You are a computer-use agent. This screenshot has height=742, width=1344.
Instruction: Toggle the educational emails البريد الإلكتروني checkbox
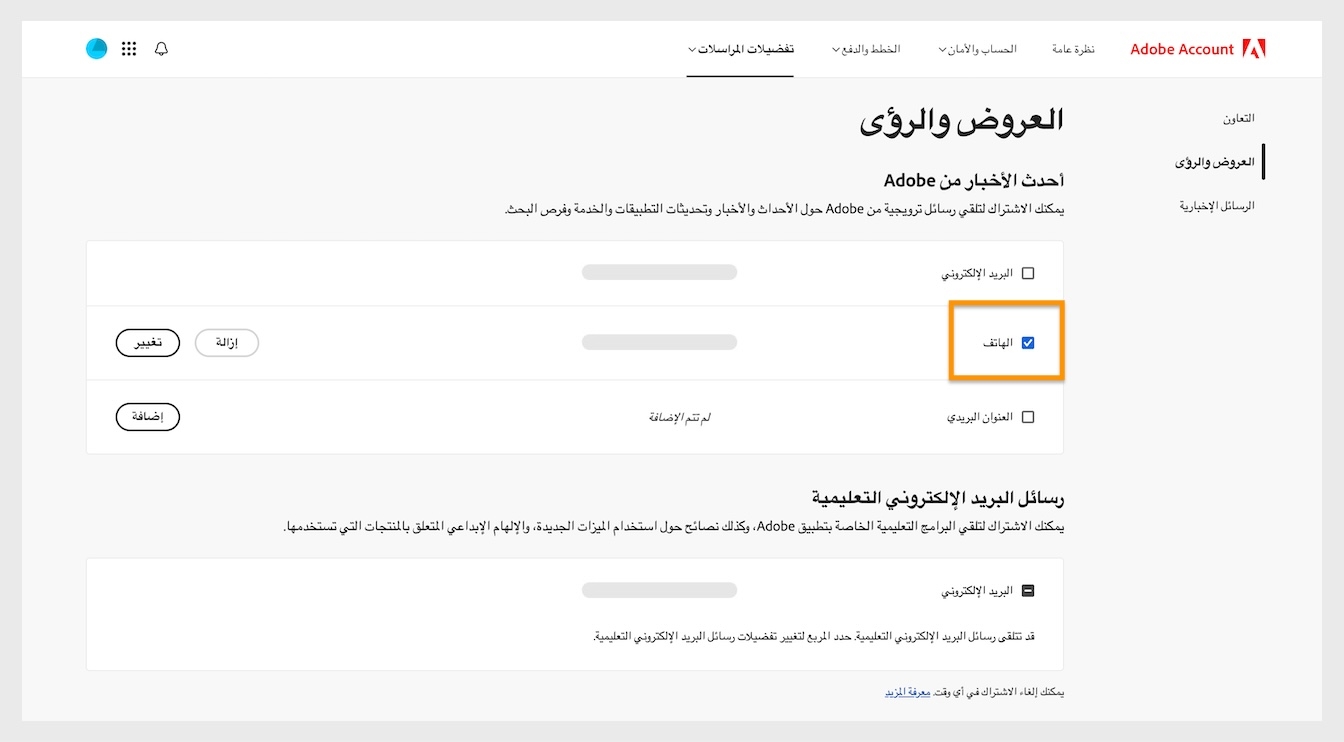(1029, 589)
